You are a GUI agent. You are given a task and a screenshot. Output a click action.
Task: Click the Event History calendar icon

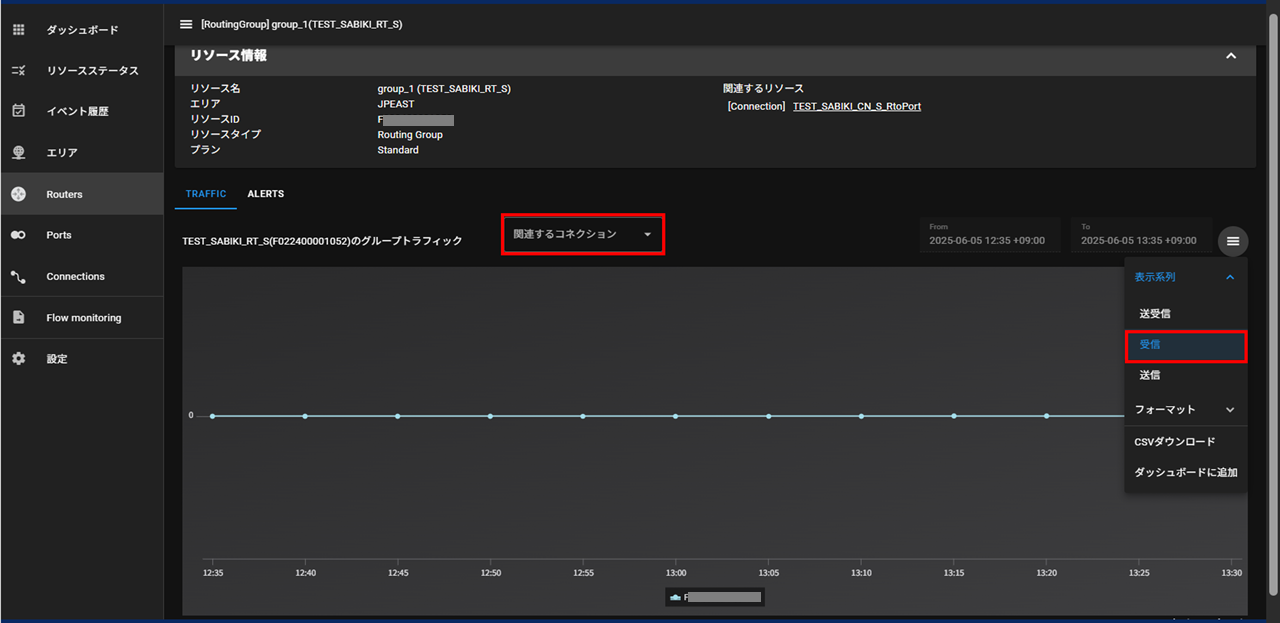point(18,111)
